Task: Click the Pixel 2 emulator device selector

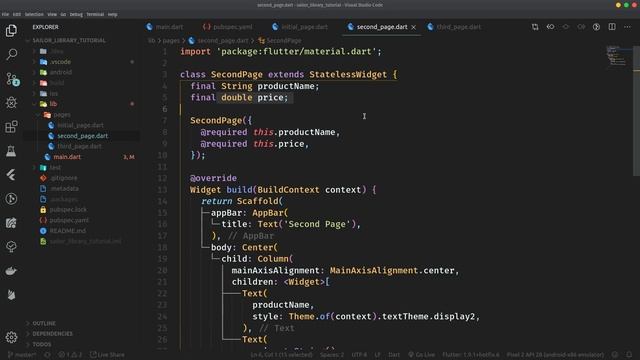Action: tap(555, 355)
